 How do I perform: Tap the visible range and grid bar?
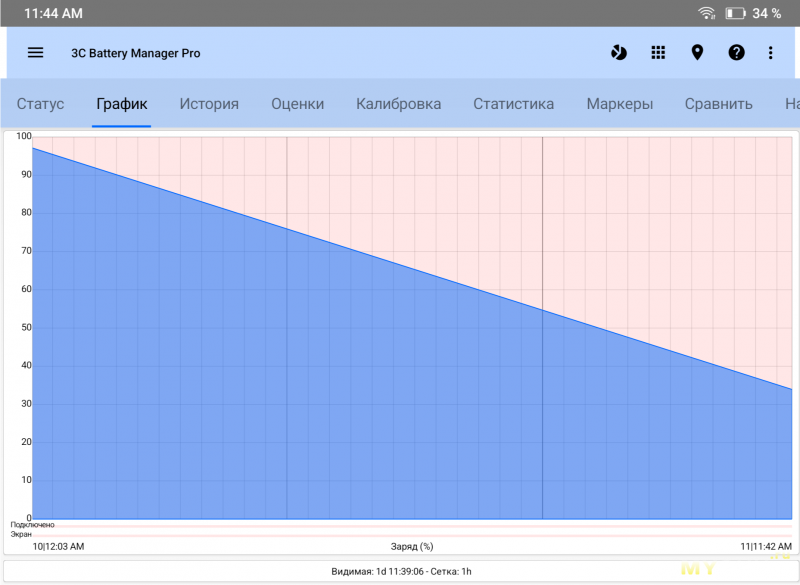400,571
